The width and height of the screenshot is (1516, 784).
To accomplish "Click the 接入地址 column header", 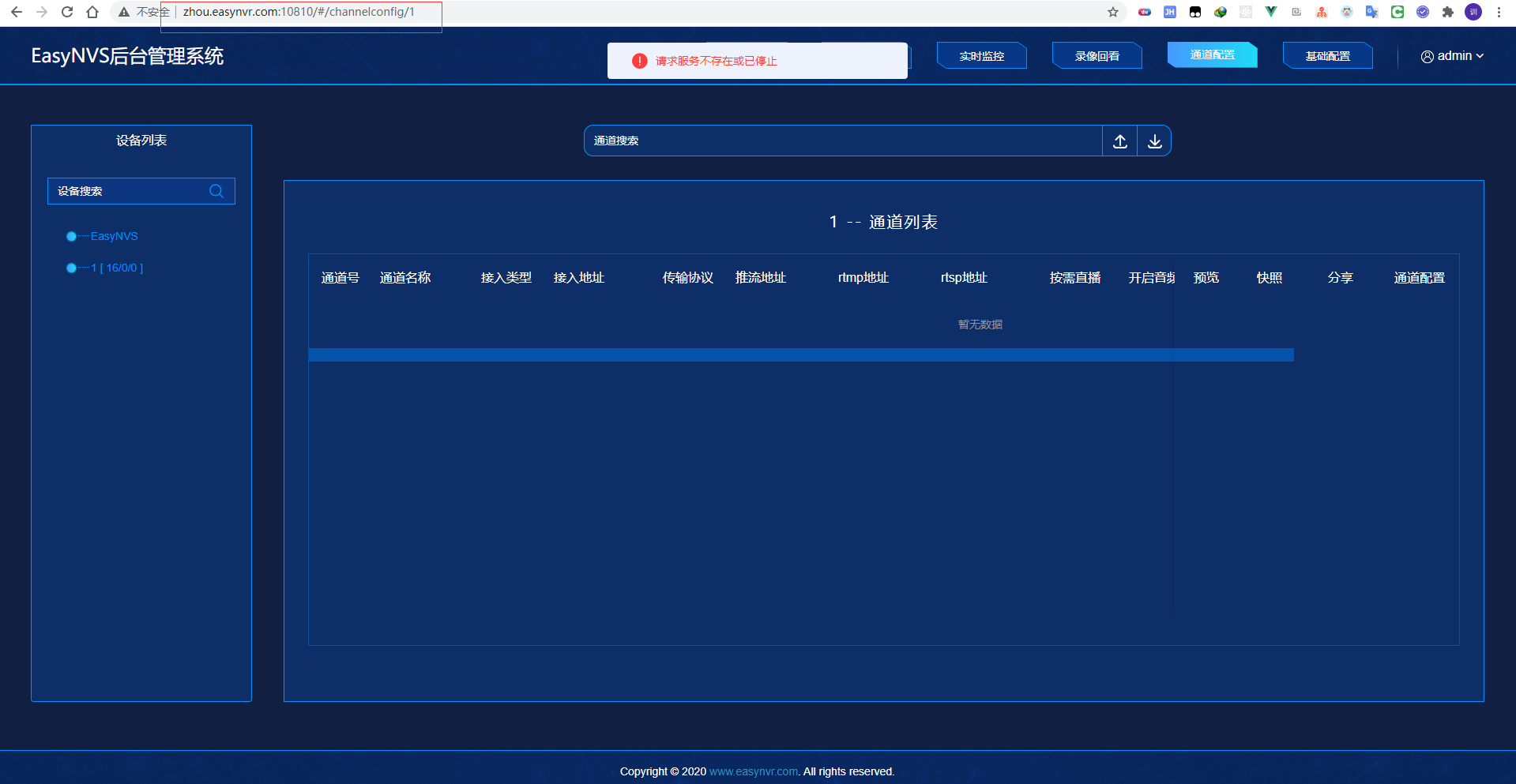I will pos(579,278).
